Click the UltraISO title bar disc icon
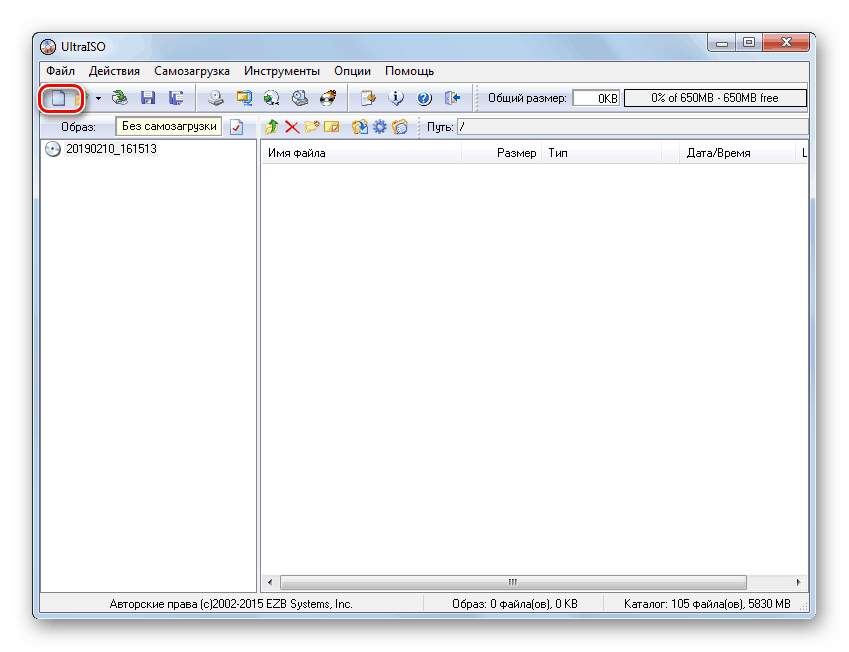 pos(48,47)
